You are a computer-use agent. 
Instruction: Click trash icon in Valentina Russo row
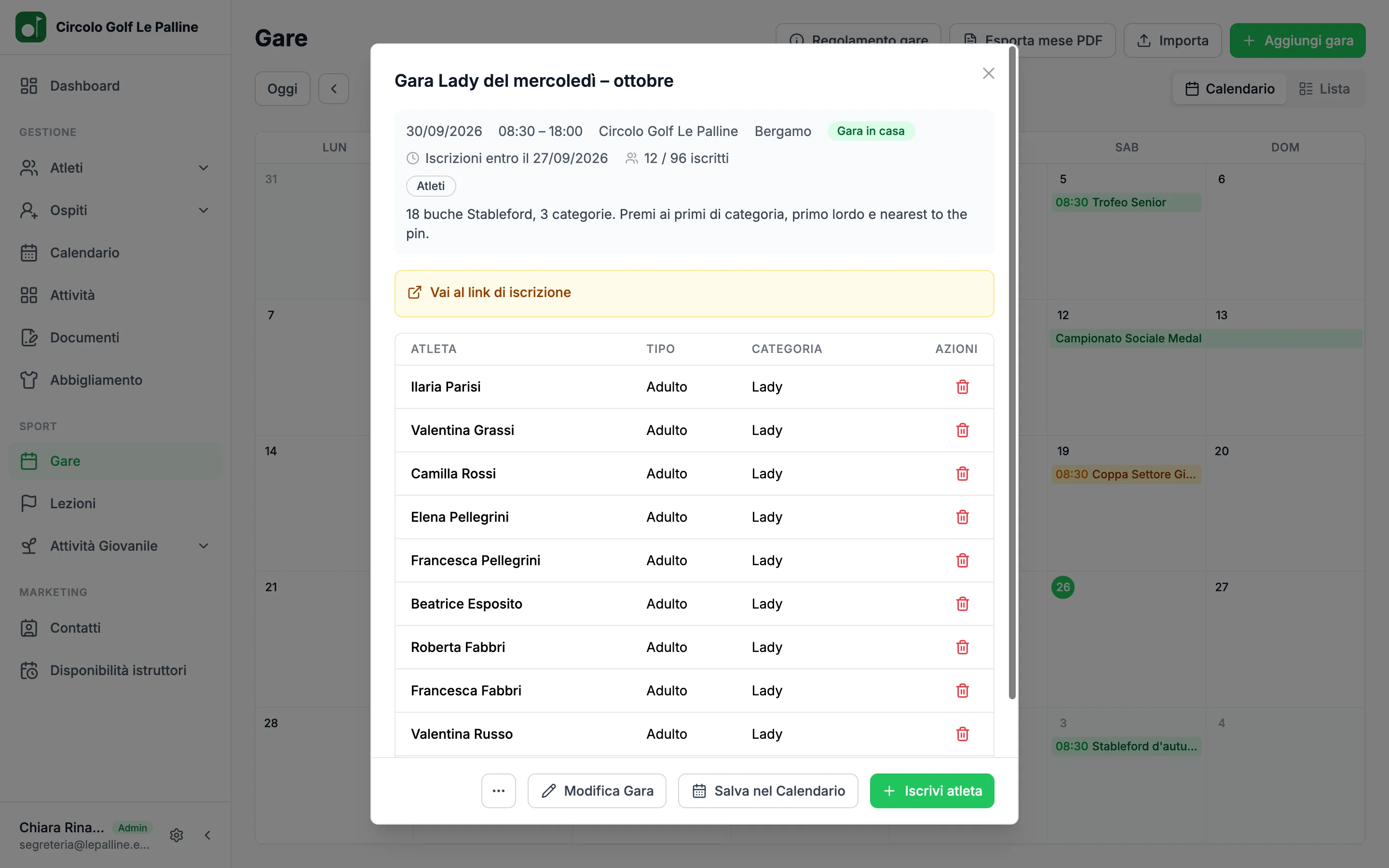963,734
